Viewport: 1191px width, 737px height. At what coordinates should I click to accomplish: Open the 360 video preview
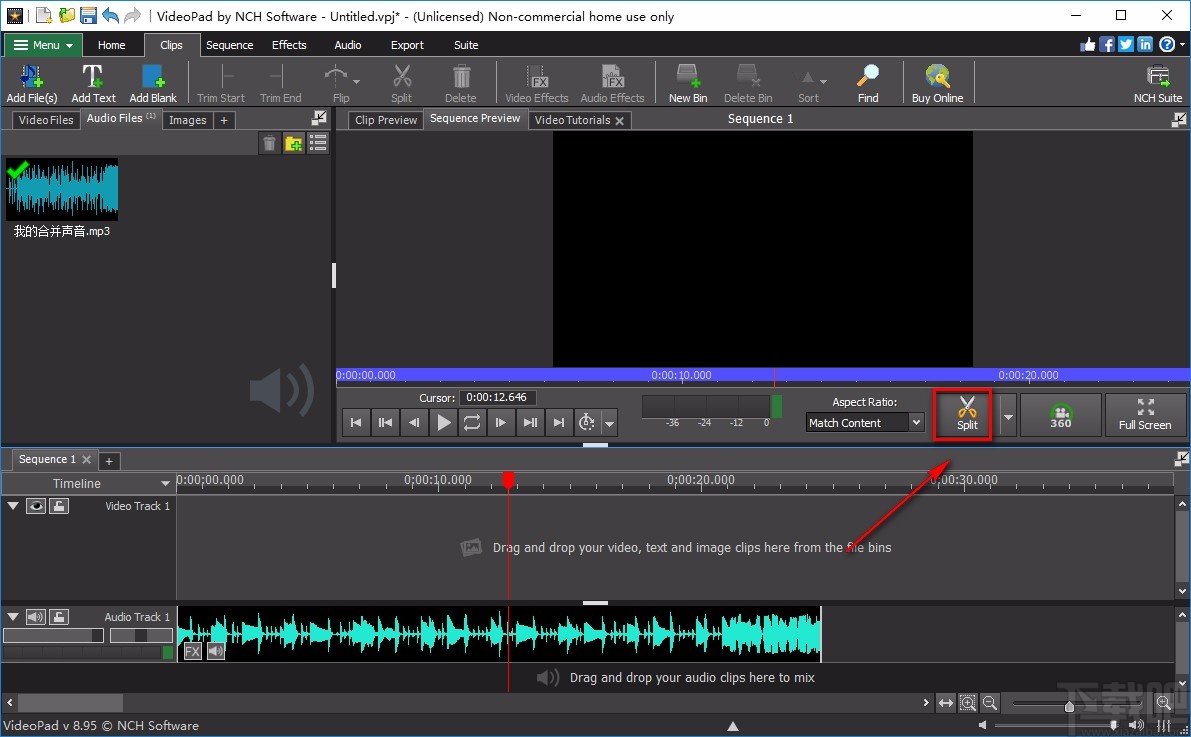click(x=1060, y=415)
